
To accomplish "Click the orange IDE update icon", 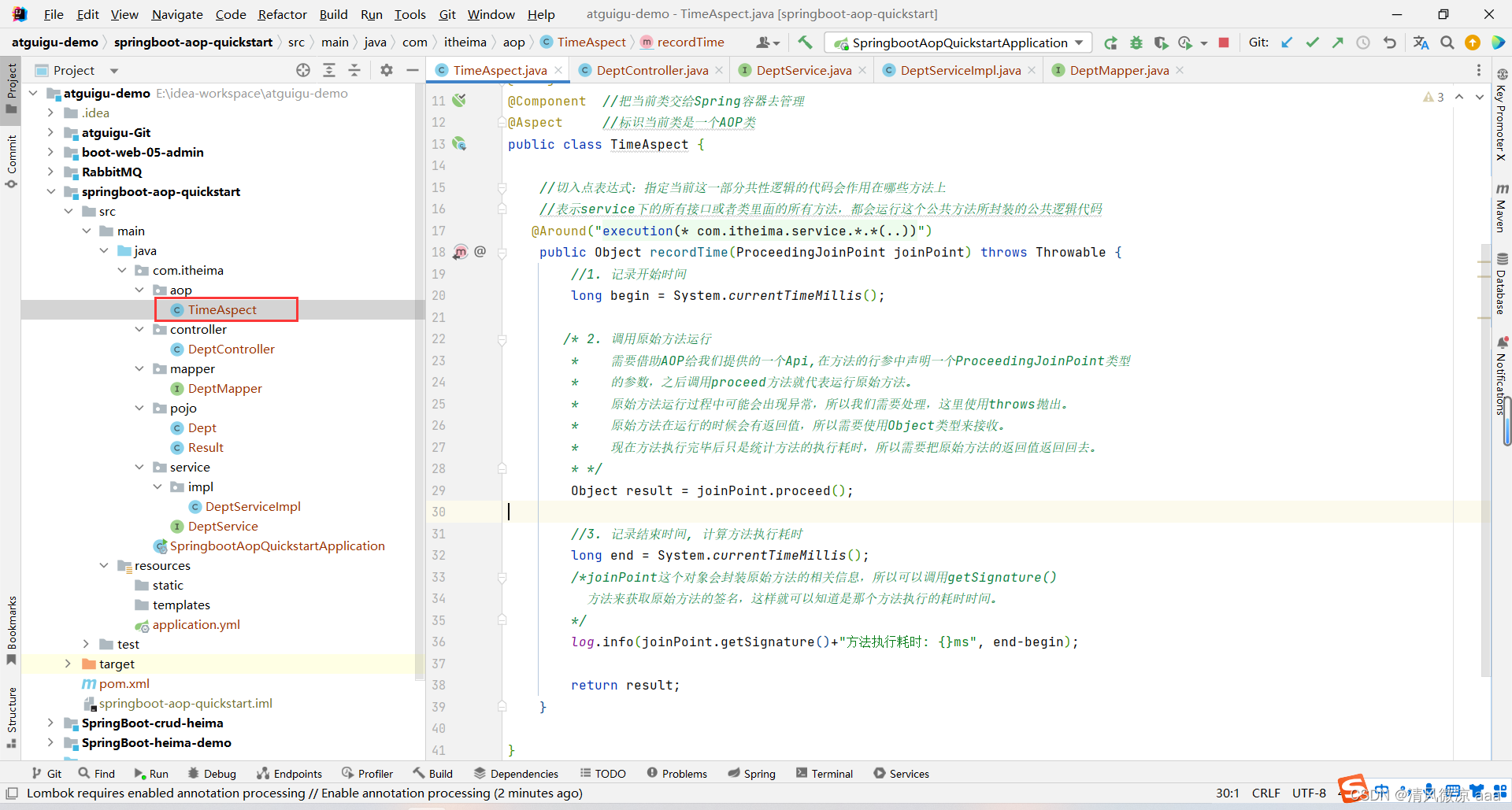I will (x=1473, y=43).
